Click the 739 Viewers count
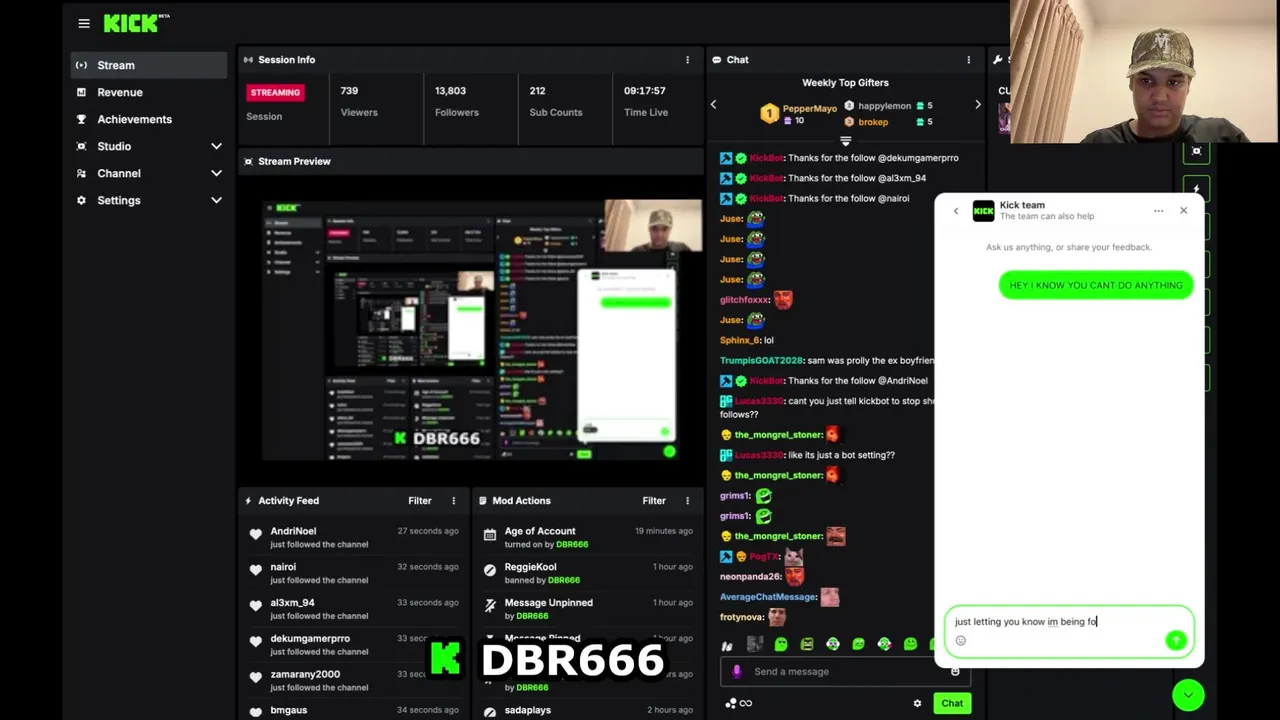The image size is (1280, 720). coord(349,91)
